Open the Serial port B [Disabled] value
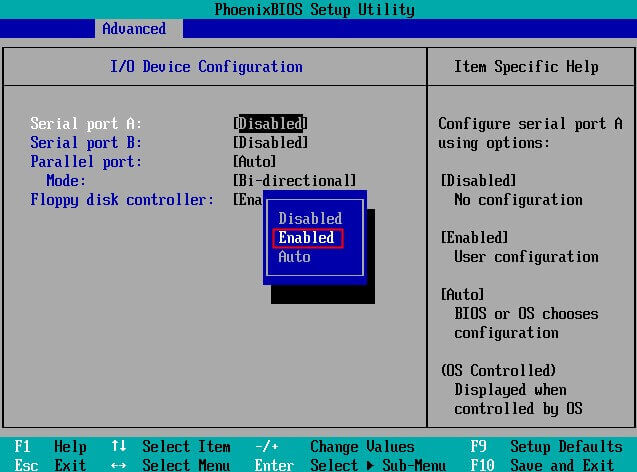 point(270,143)
